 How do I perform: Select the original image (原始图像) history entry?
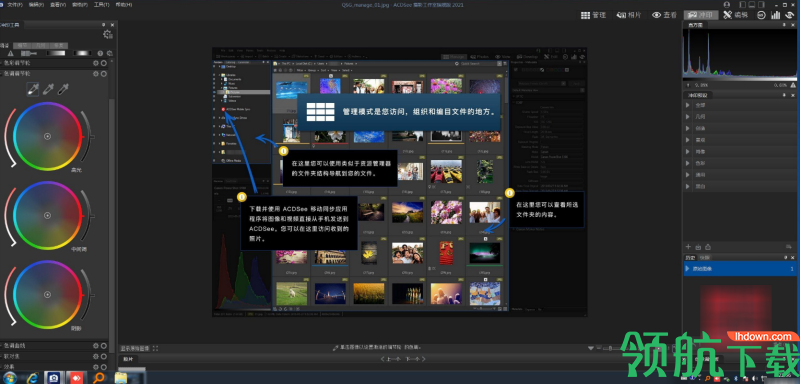pos(740,268)
